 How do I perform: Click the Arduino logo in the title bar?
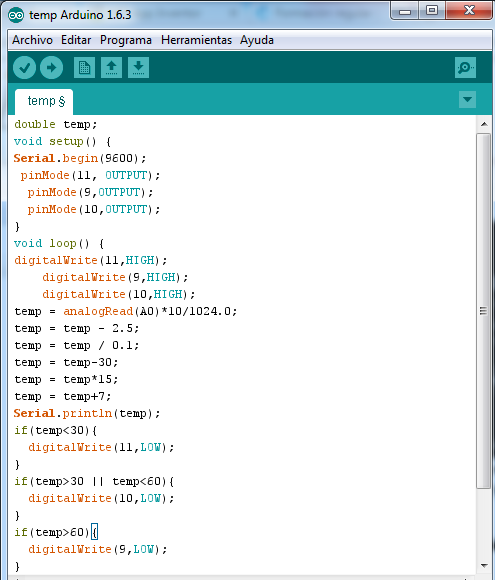(x=16, y=15)
